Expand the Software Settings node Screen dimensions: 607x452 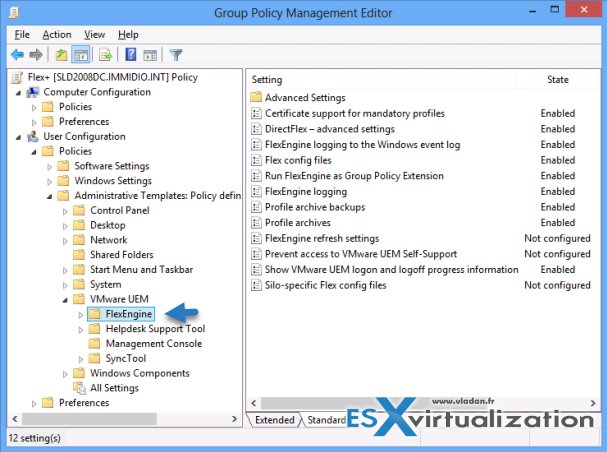click(x=50, y=167)
